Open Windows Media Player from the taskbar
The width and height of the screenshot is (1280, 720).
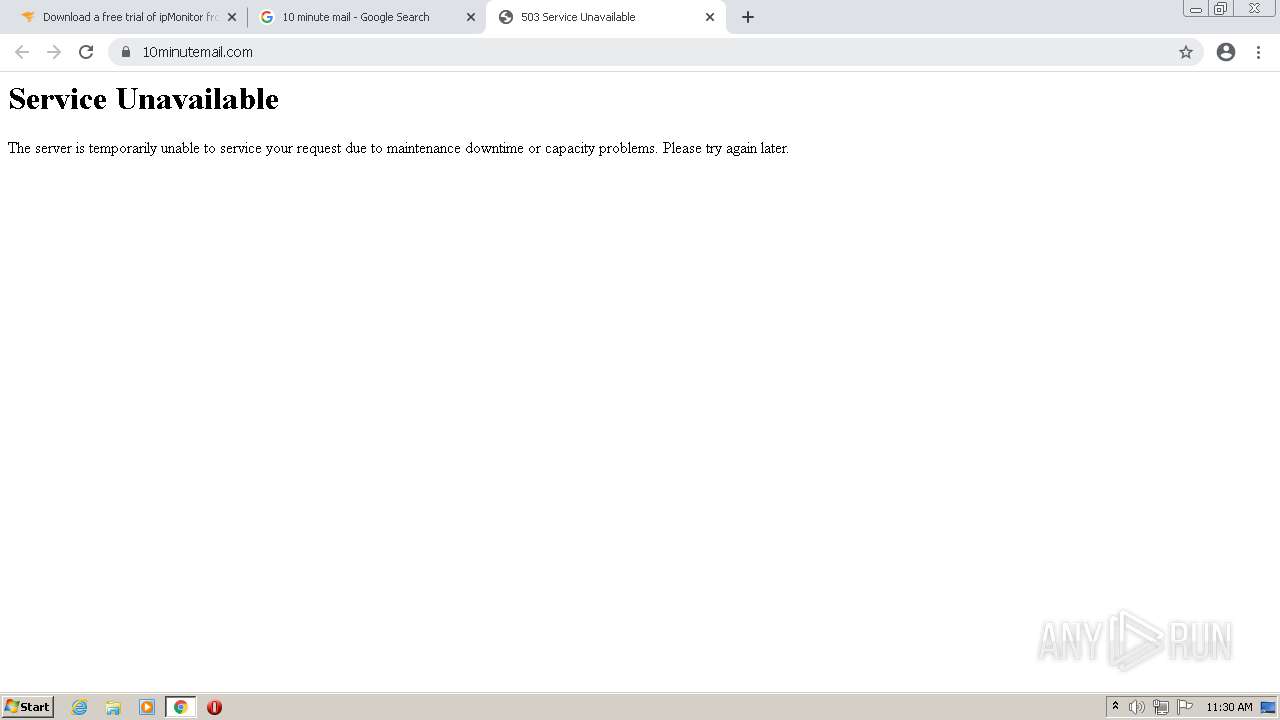pyautogui.click(x=147, y=707)
